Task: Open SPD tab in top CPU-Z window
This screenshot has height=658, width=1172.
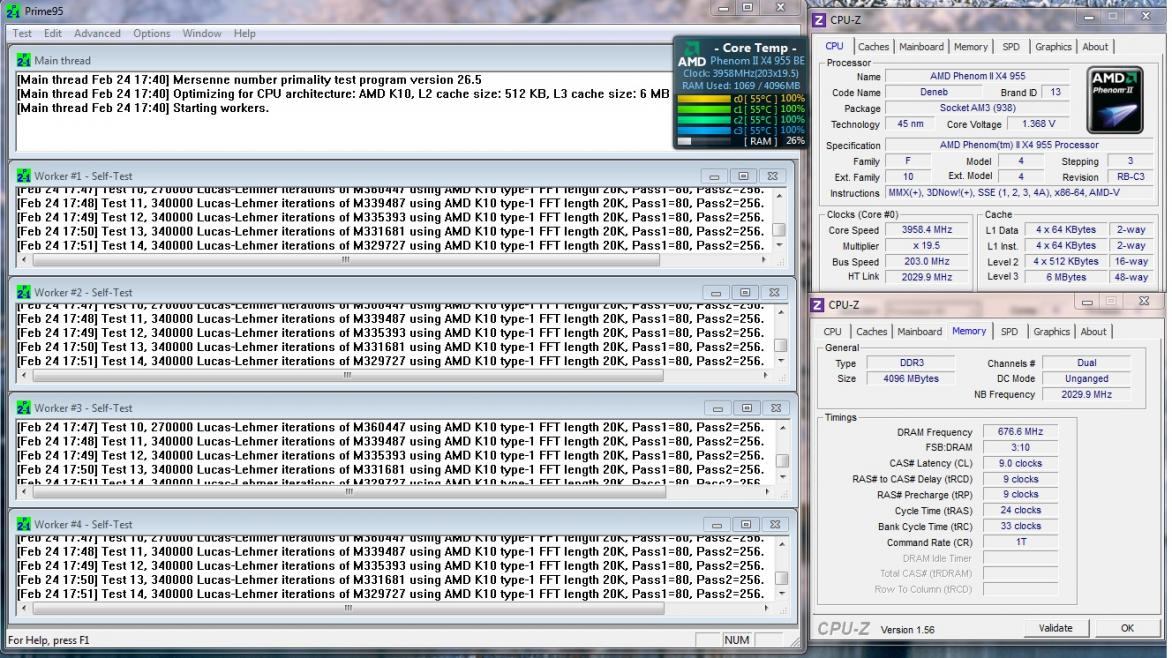Action: pos(1011,46)
